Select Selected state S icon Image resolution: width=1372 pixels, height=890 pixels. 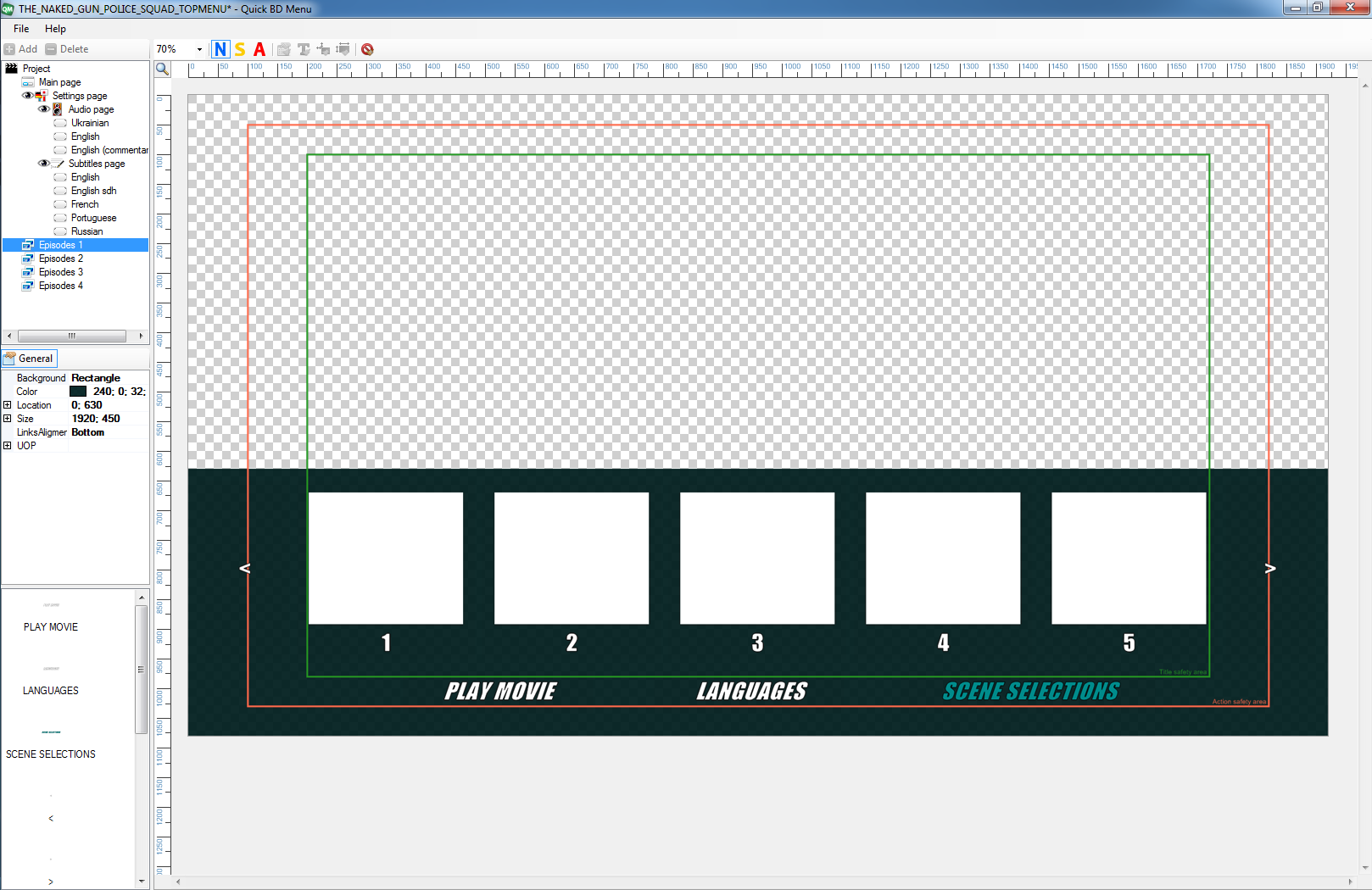click(x=240, y=49)
